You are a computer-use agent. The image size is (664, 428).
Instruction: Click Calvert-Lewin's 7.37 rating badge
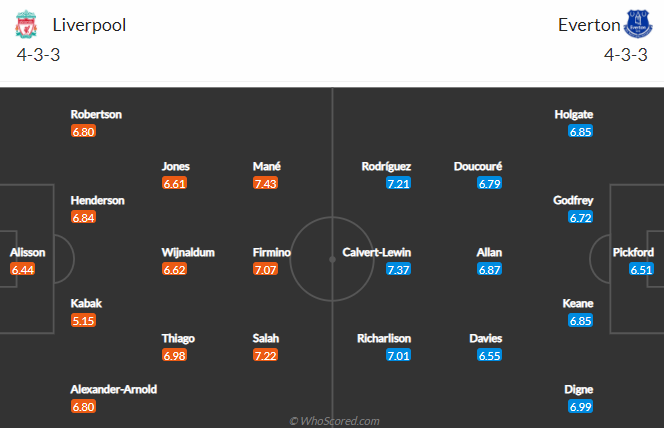point(398,269)
